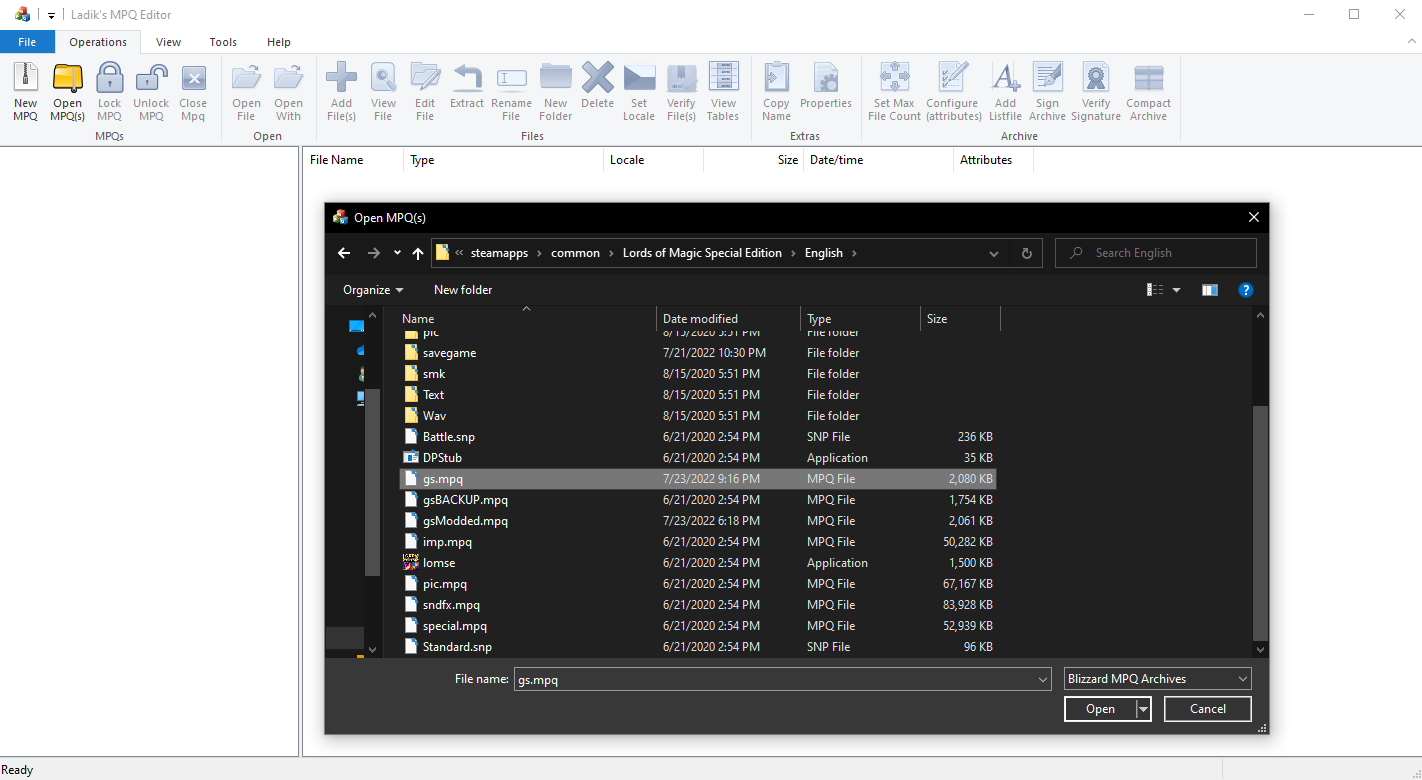Sort by Size column in dialog

pyautogui.click(x=960, y=319)
